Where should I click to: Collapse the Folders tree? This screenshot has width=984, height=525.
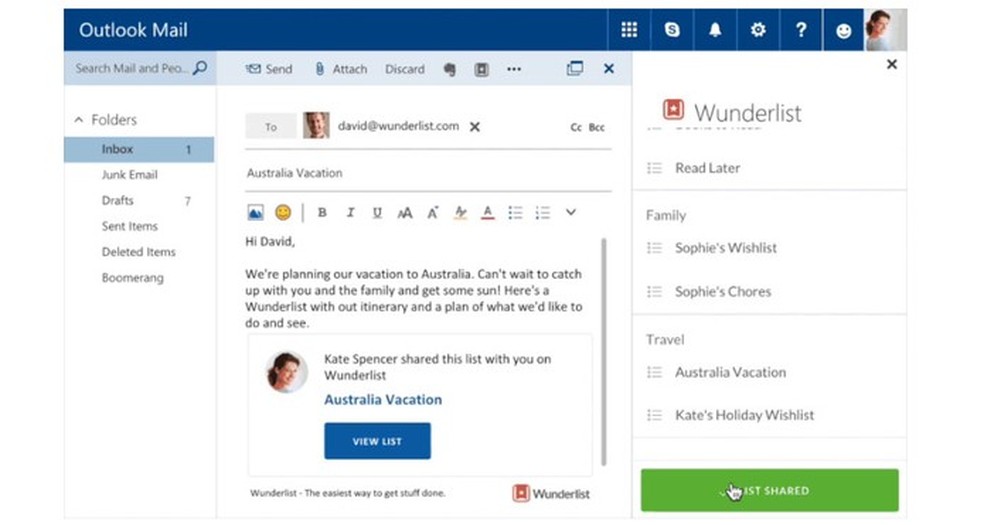pos(78,119)
